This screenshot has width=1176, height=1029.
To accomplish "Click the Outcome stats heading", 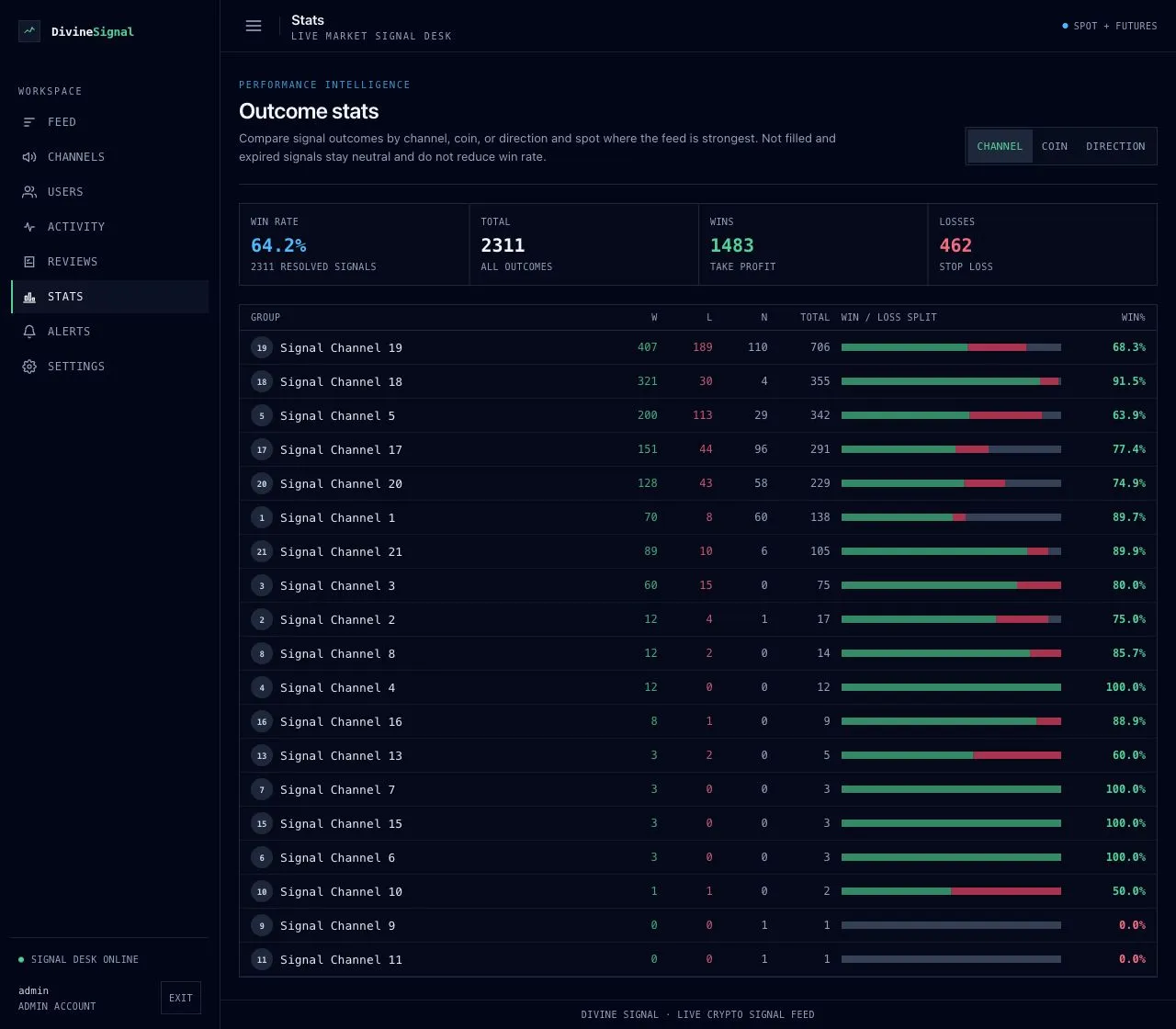I will (309, 111).
